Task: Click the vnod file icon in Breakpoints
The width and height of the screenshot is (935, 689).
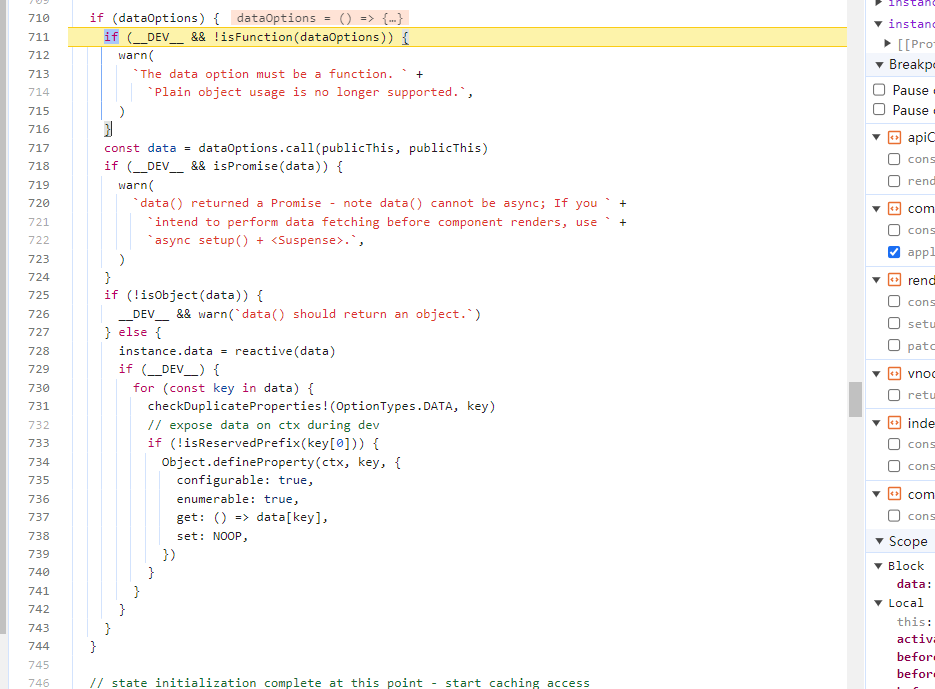Action: 894,374
